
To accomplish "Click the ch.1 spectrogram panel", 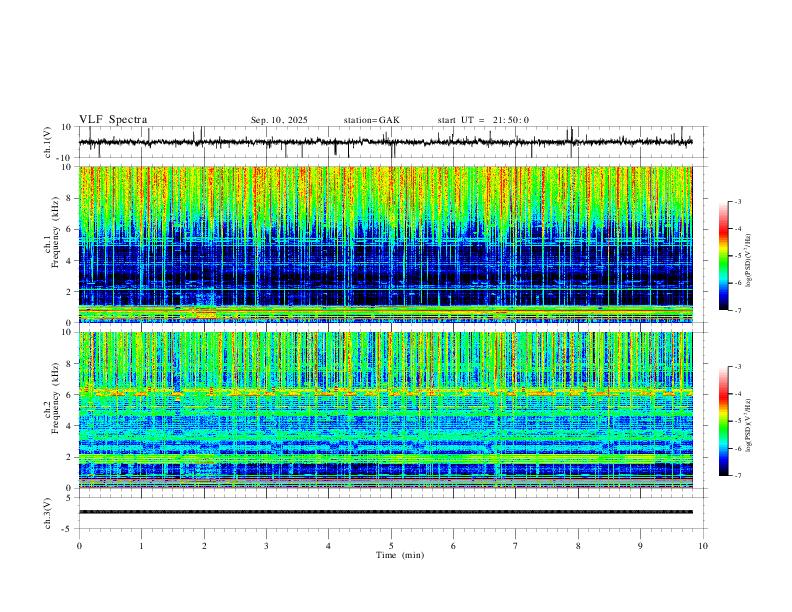I will coord(385,244).
